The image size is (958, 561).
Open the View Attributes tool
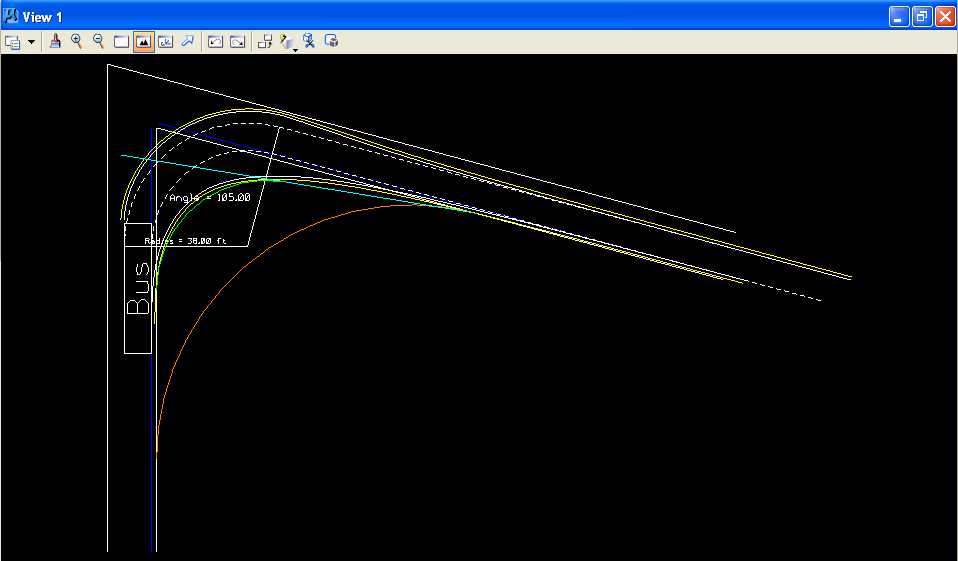pyautogui.click(x=13, y=42)
